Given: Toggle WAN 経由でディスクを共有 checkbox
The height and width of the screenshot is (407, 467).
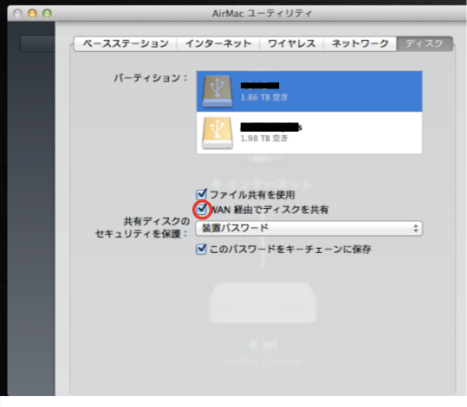Looking at the screenshot, I should pyautogui.click(x=201, y=210).
